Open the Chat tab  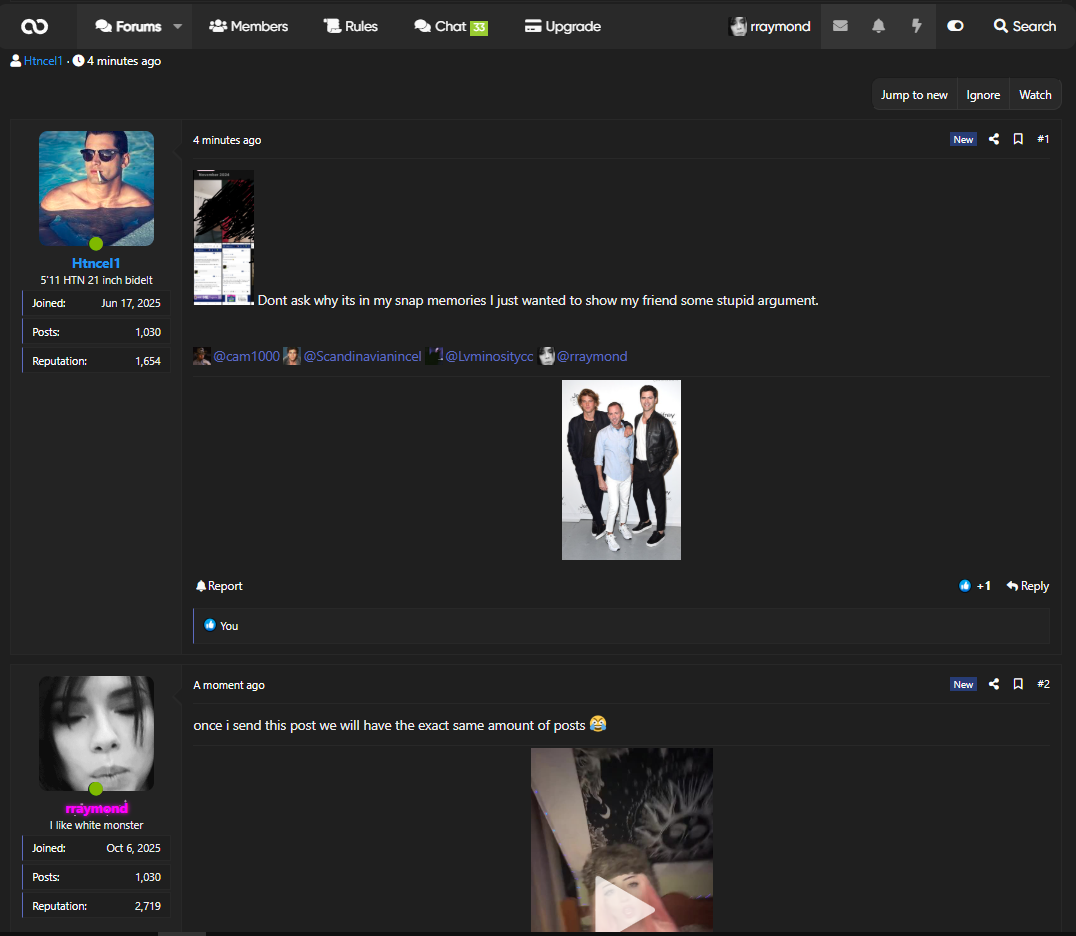[x=450, y=26]
